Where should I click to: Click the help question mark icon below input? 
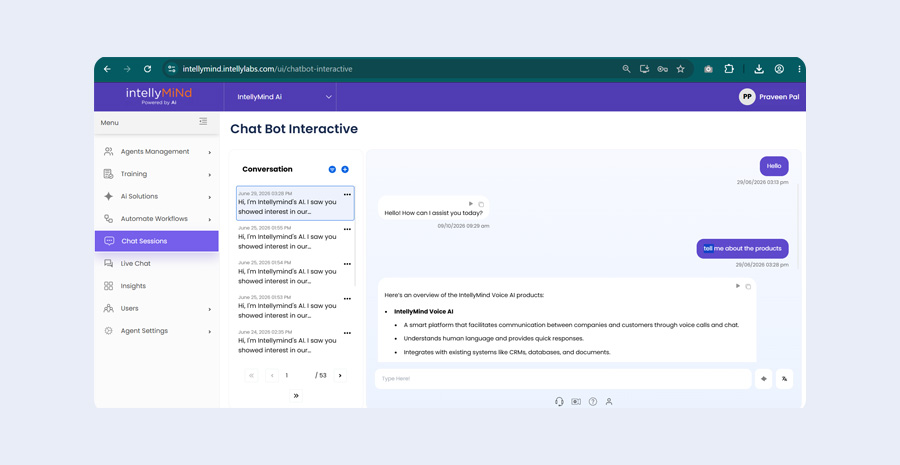[592, 402]
